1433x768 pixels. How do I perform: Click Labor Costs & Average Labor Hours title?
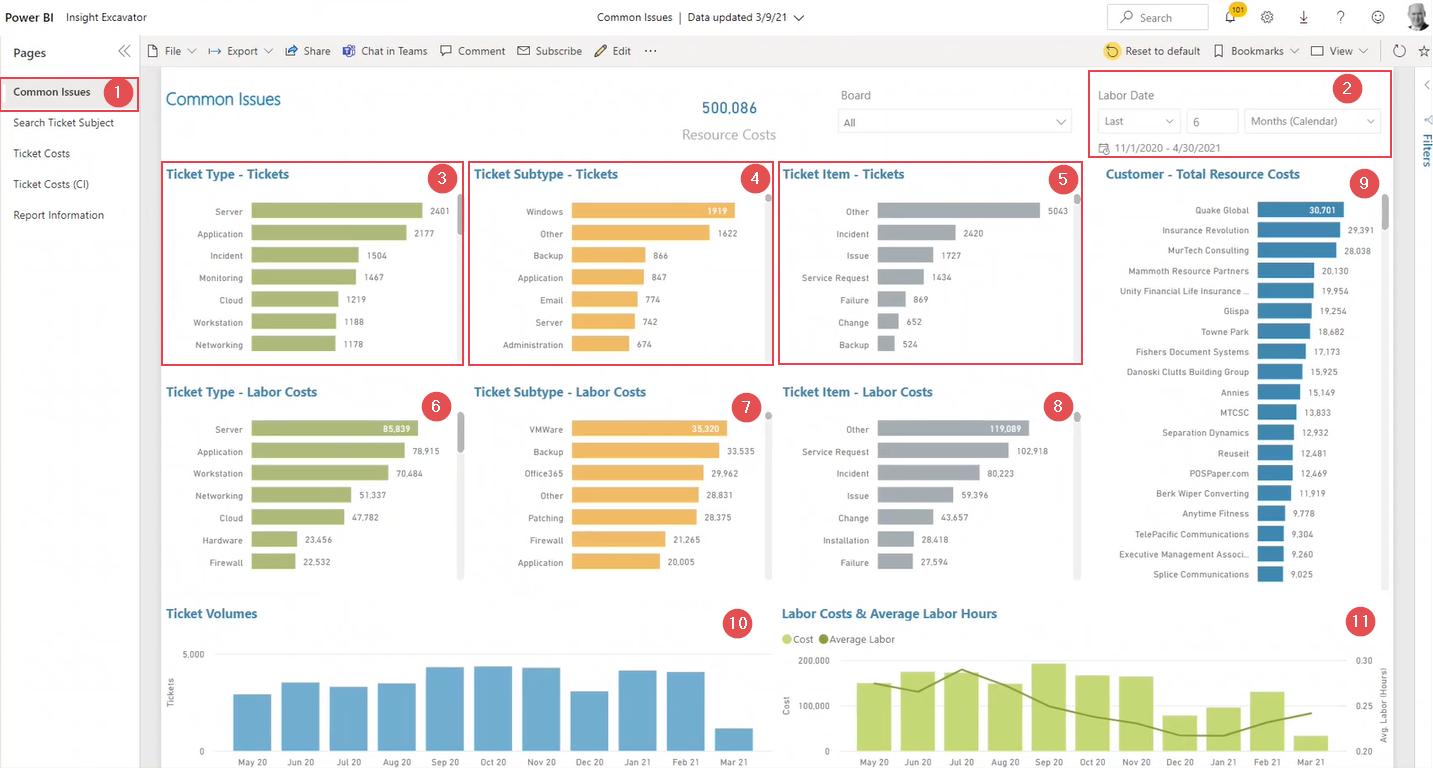tap(889, 614)
